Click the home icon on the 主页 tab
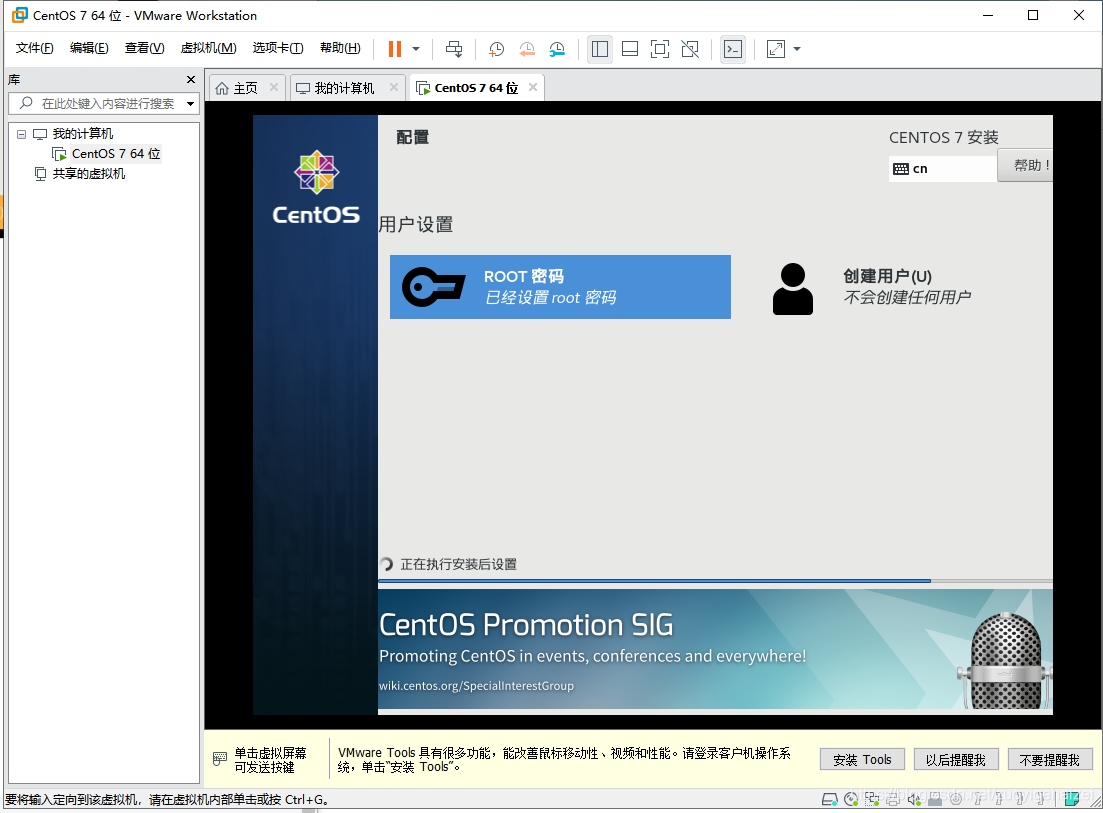This screenshot has height=813, width=1103. click(x=222, y=88)
